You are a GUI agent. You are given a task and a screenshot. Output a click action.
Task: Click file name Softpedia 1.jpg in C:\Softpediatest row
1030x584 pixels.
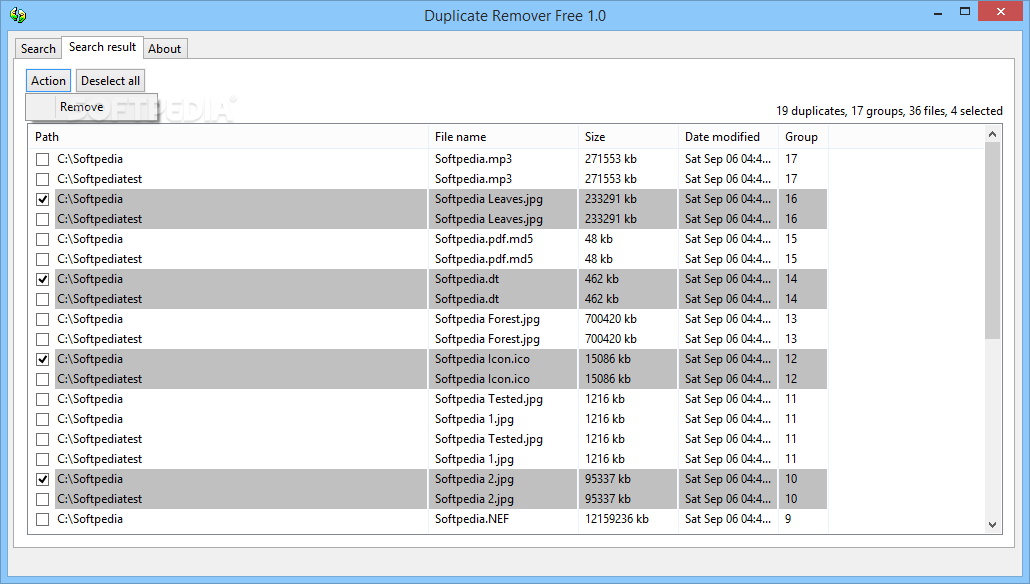click(x=474, y=459)
